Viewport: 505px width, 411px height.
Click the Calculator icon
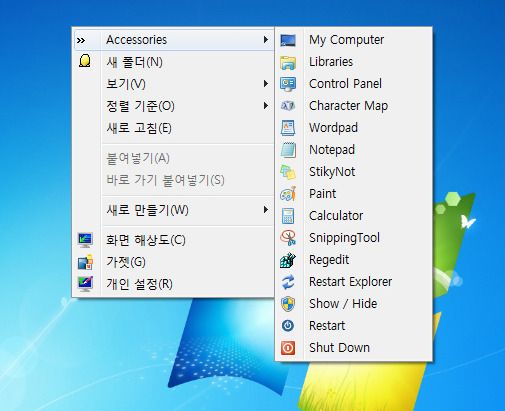coord(288,216)
